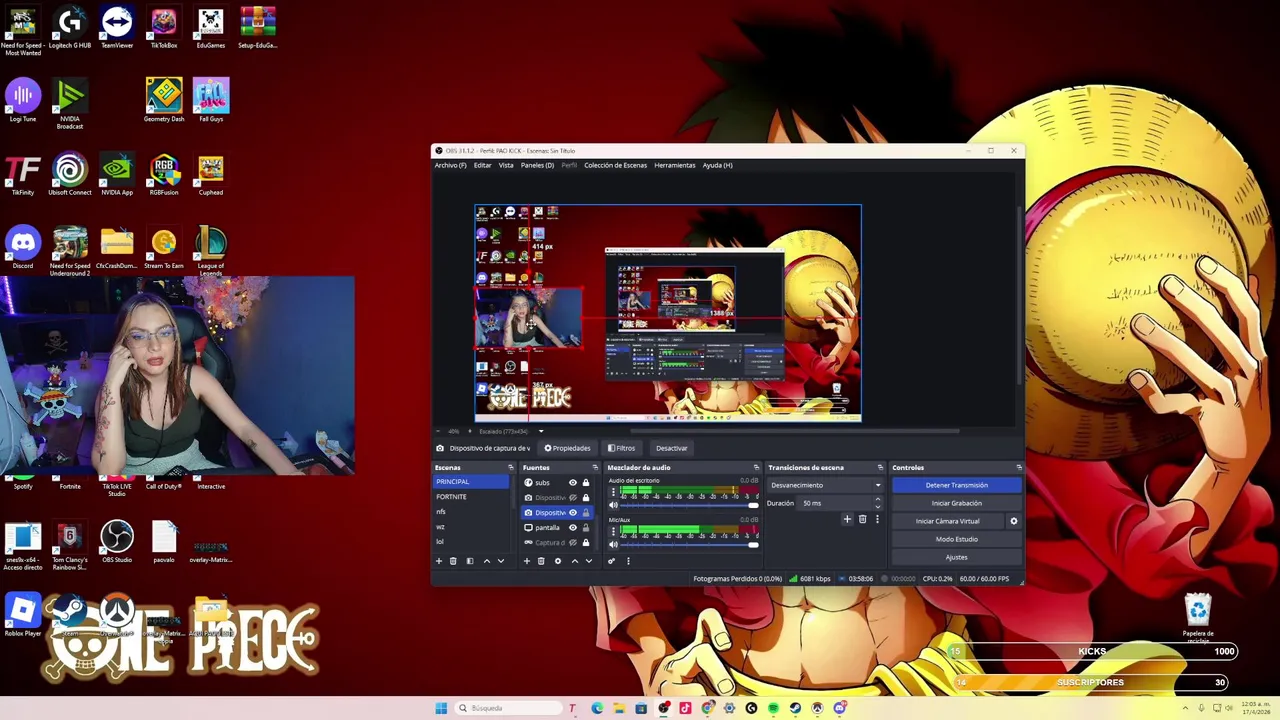This screenshot has height=720, width=1280.
Task: Mute Mic/Aux speaker icon
Action: (x=613, y=545)
